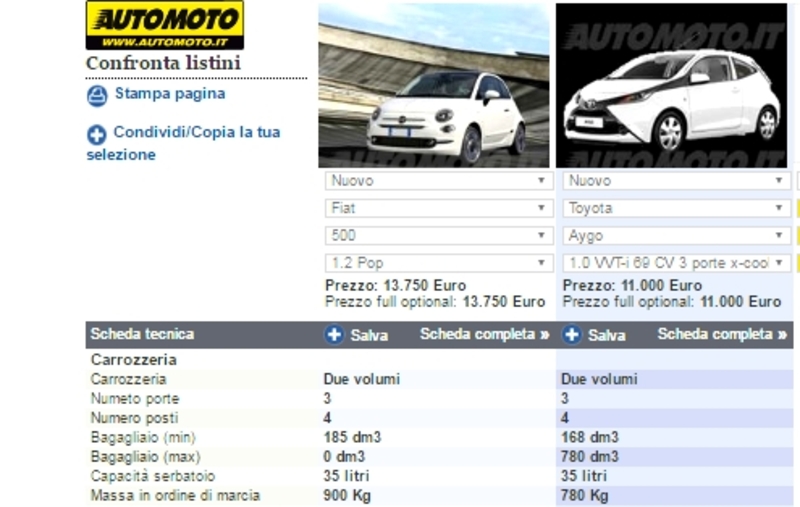
Task: Click the Bagagliaio (min) row label
Action: click(143, 438)
